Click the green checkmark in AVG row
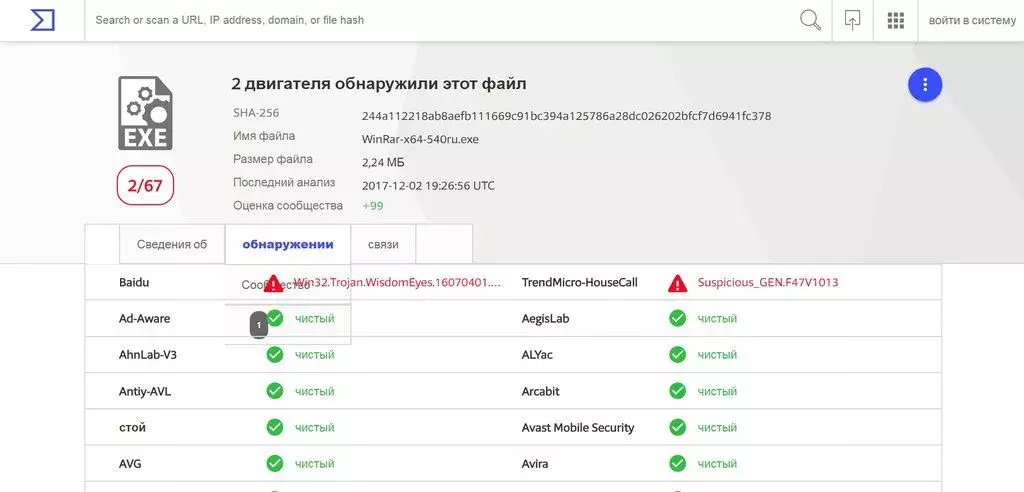Image resolution: width=1024 pixels, height=492 pixels. coord(274,464)
